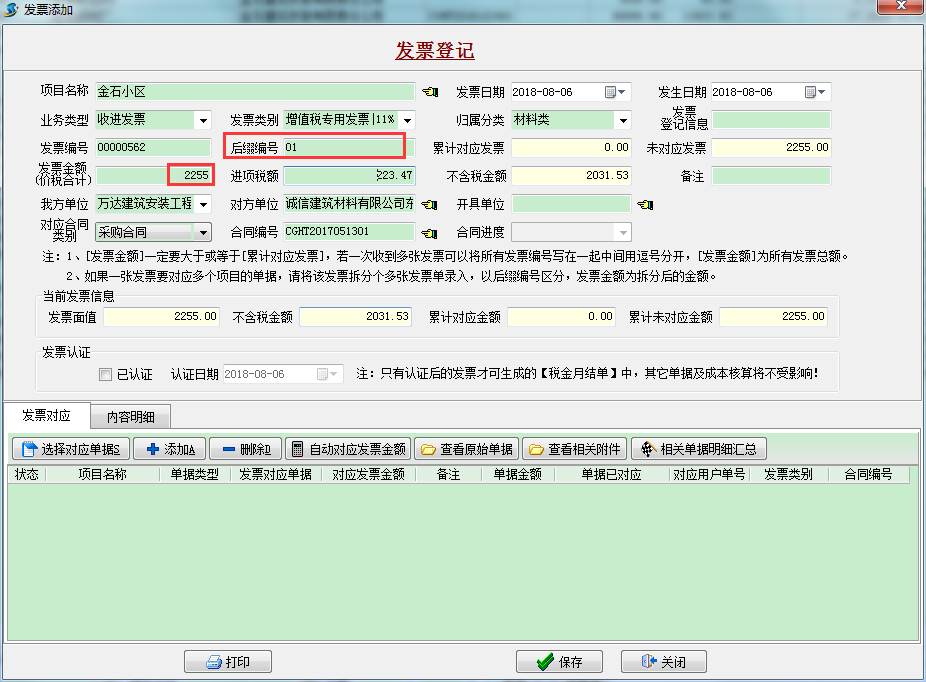This screenshot has width=926, height=682.
Task: Click 查看相关附件 folder button
Action: tap(575, 449)
